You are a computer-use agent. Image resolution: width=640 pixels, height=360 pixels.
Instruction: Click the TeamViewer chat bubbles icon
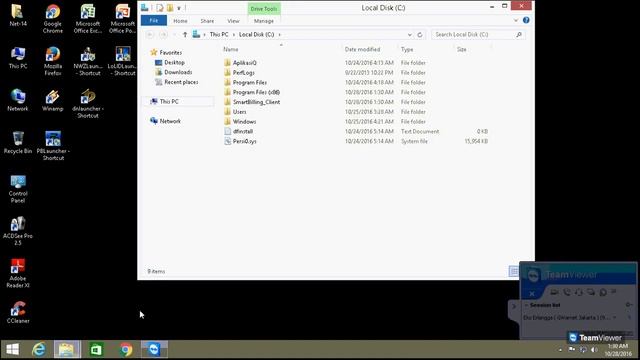591,292
